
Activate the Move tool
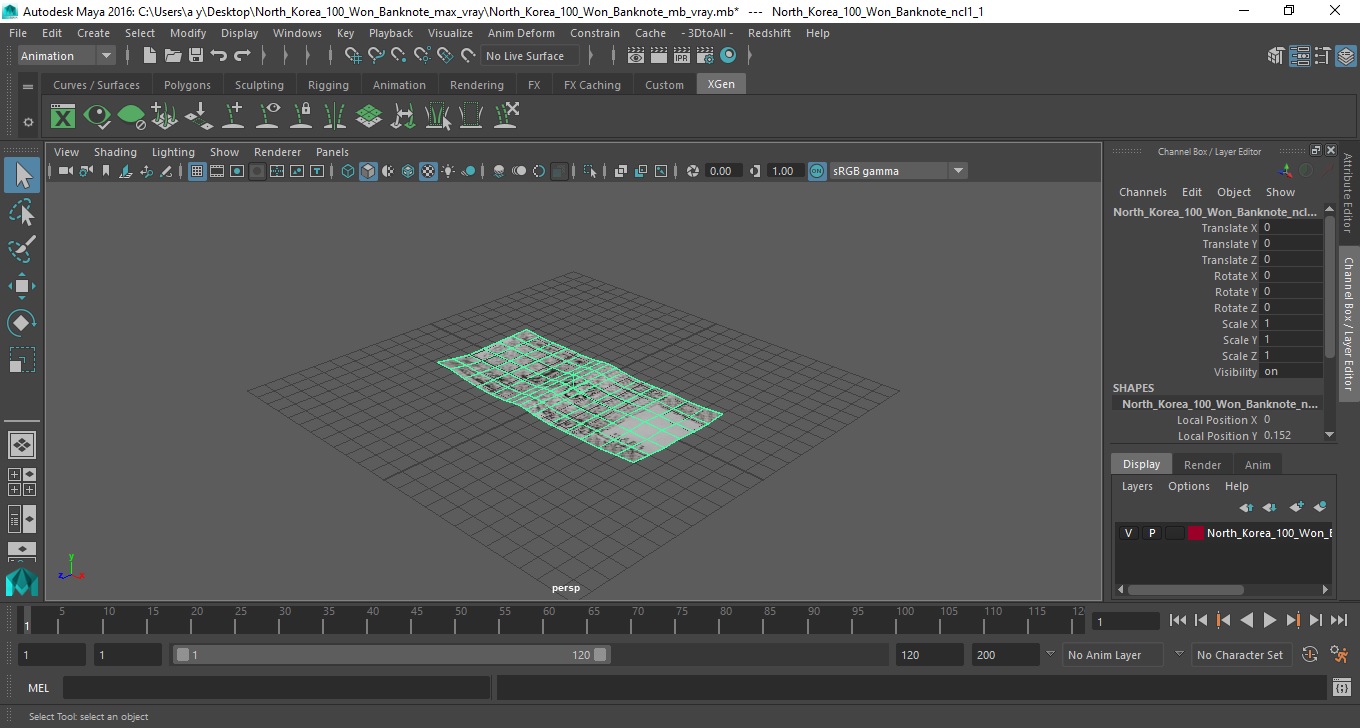22,286
